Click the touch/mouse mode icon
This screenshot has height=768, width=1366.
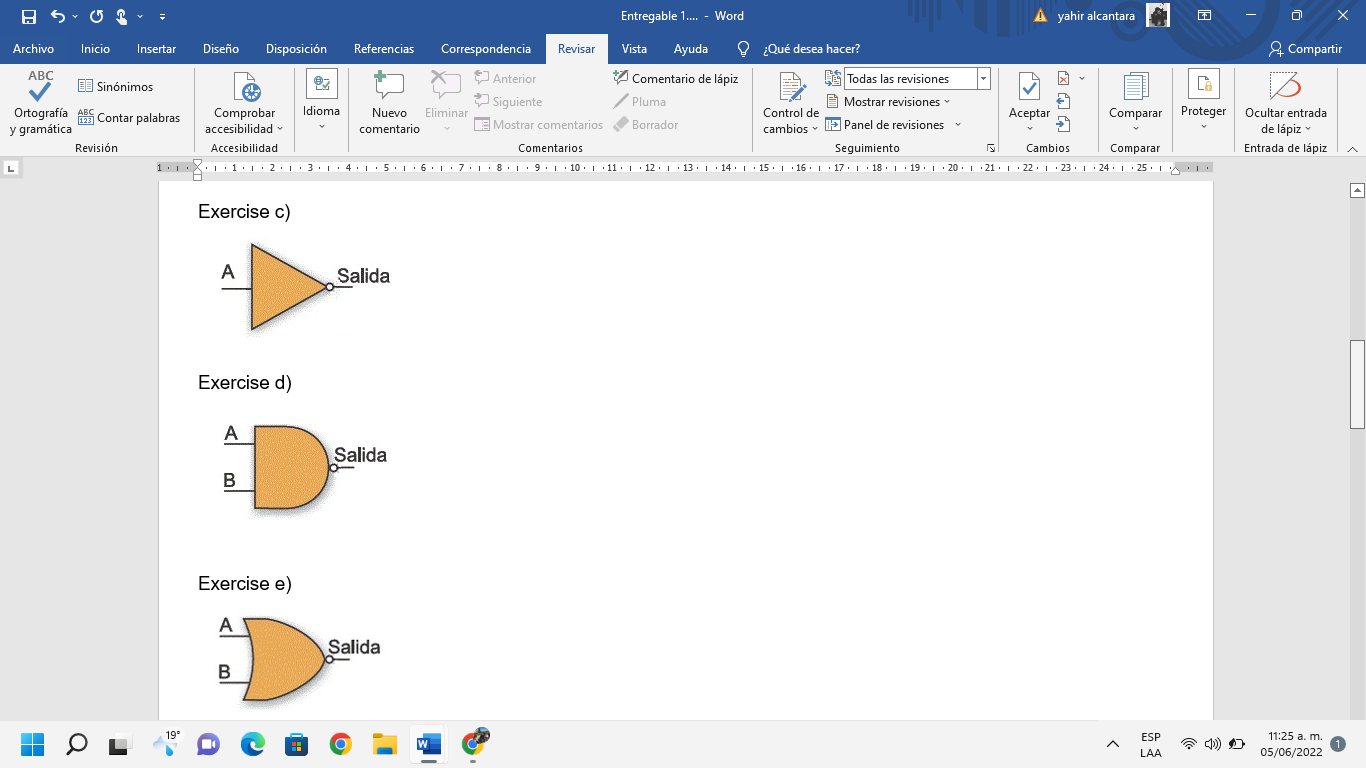tap(122, 16)
